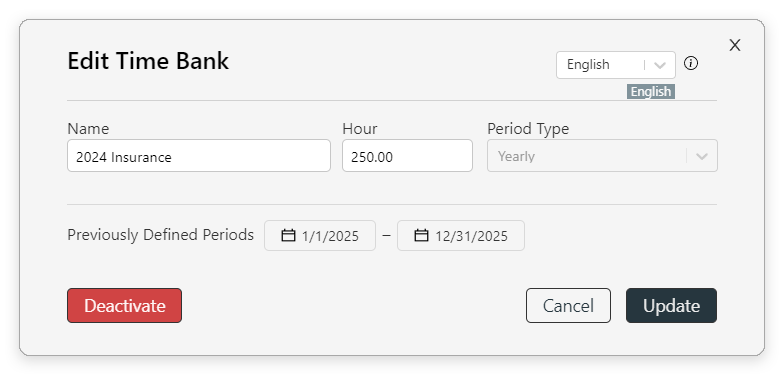Click the calendar icon for 12/31/2025
The image size is (783, 374).
point(421,235)
